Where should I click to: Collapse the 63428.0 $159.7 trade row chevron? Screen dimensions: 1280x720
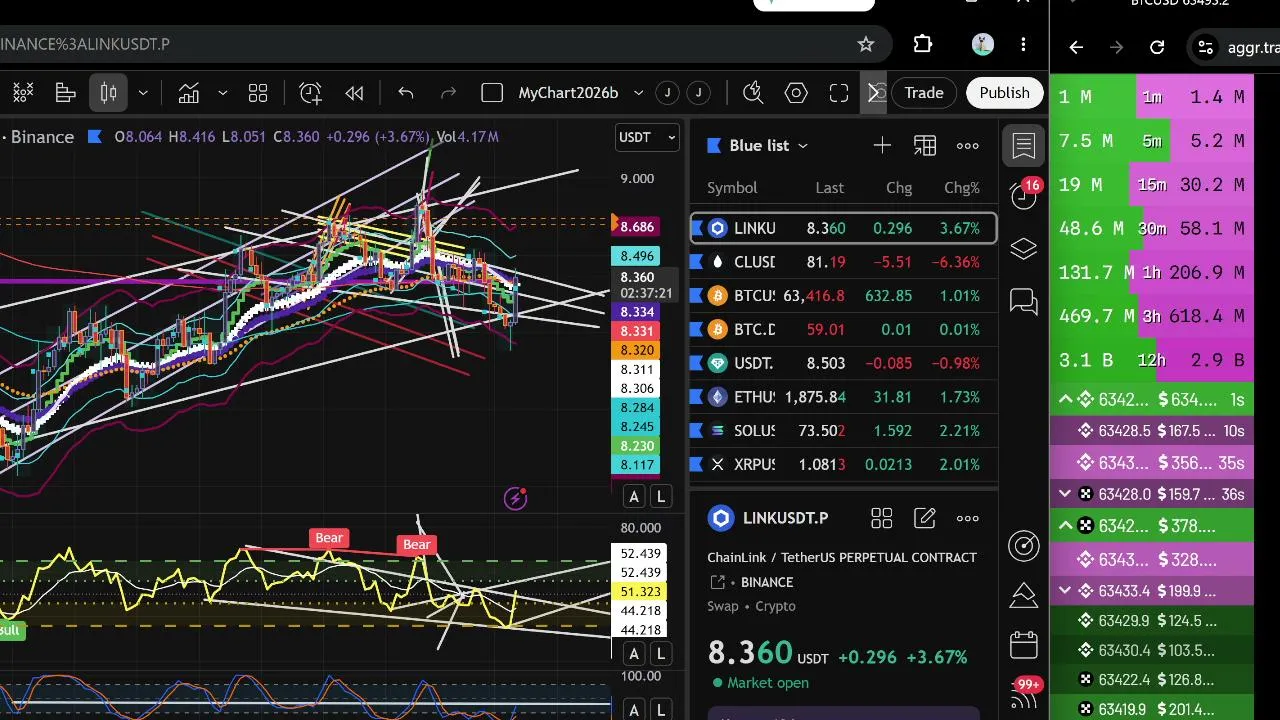click(1065, 494)
